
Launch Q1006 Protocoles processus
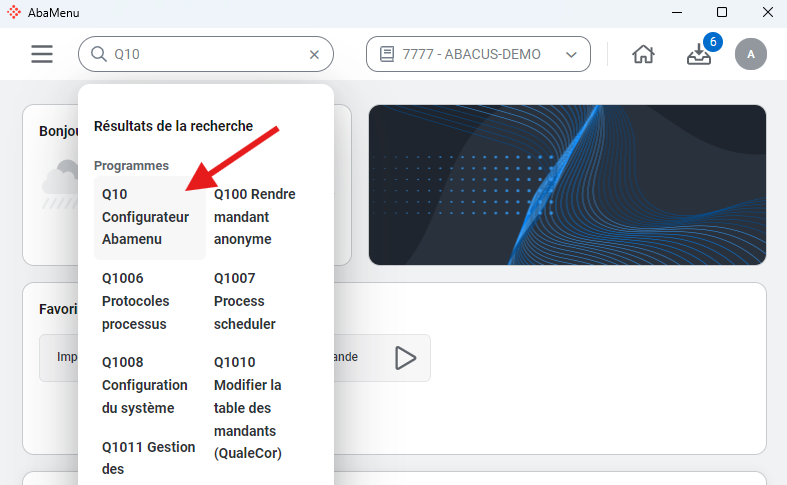click(x=137, y=301)
